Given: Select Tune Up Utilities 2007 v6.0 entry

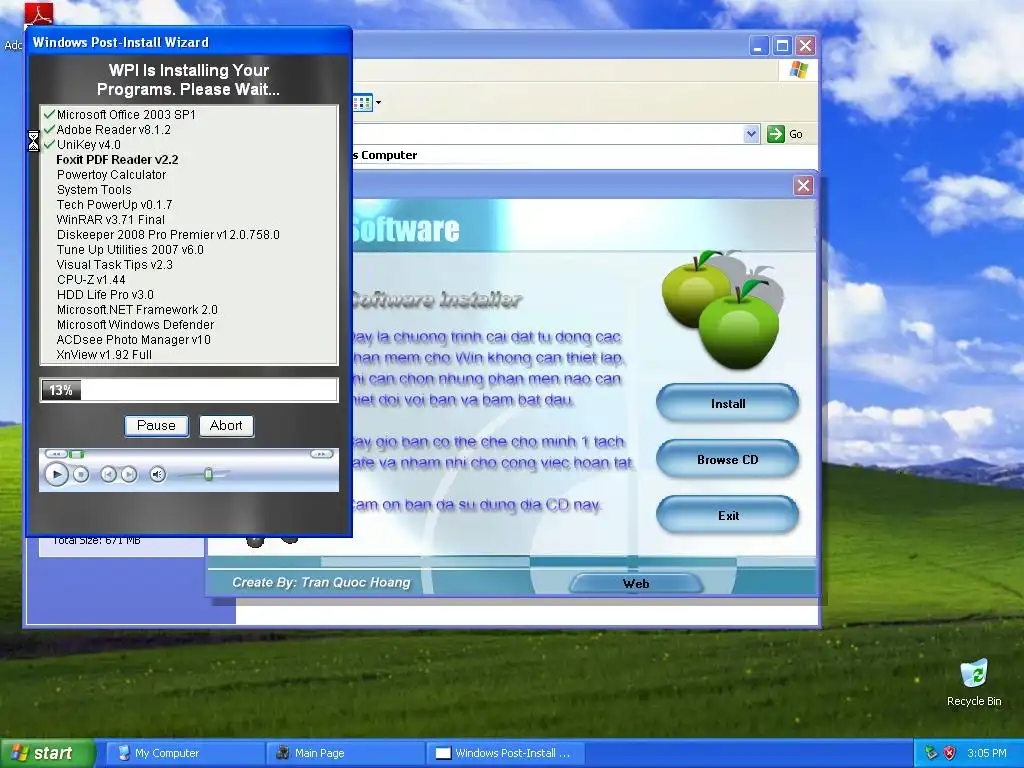Looking at the screenshot, I should (x=130, y=249).
